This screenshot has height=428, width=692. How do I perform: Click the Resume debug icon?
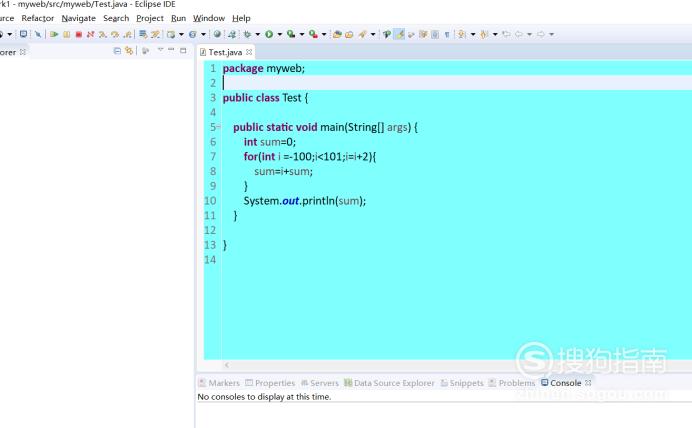pyautogui.click(x=54, y=34)
